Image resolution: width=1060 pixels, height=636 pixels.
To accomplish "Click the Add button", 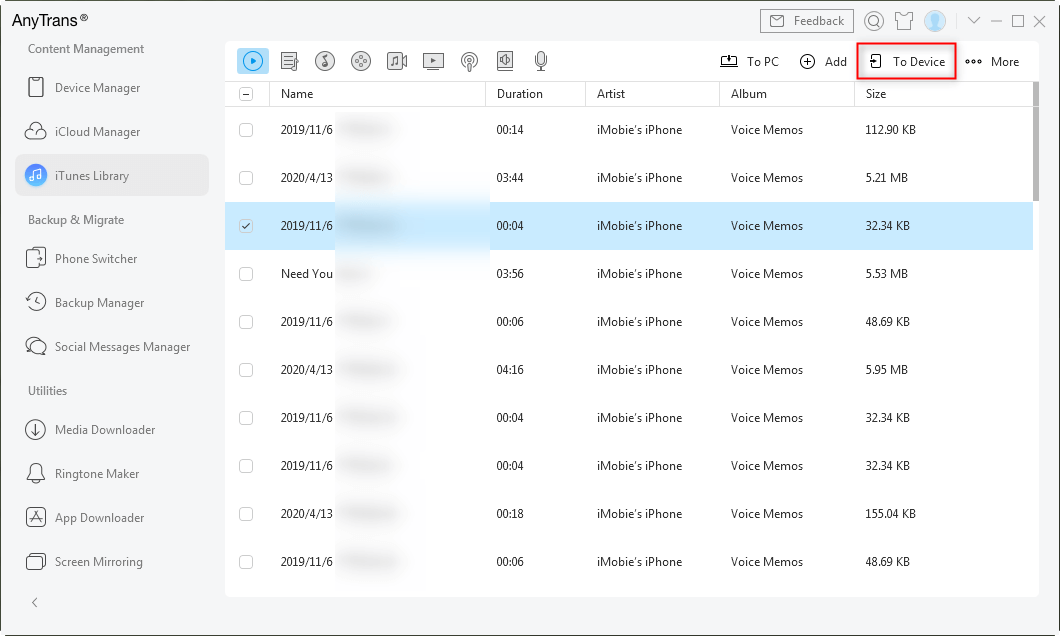I will [823, 62].
